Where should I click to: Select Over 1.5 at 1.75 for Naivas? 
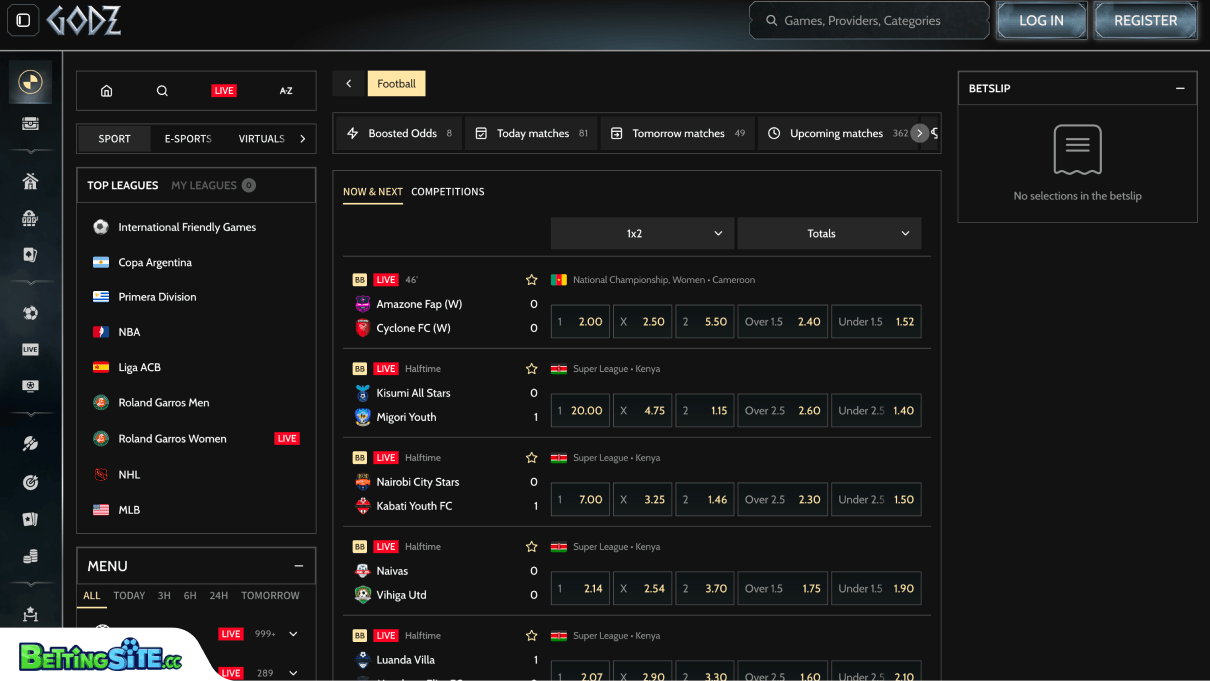(782, 589)
